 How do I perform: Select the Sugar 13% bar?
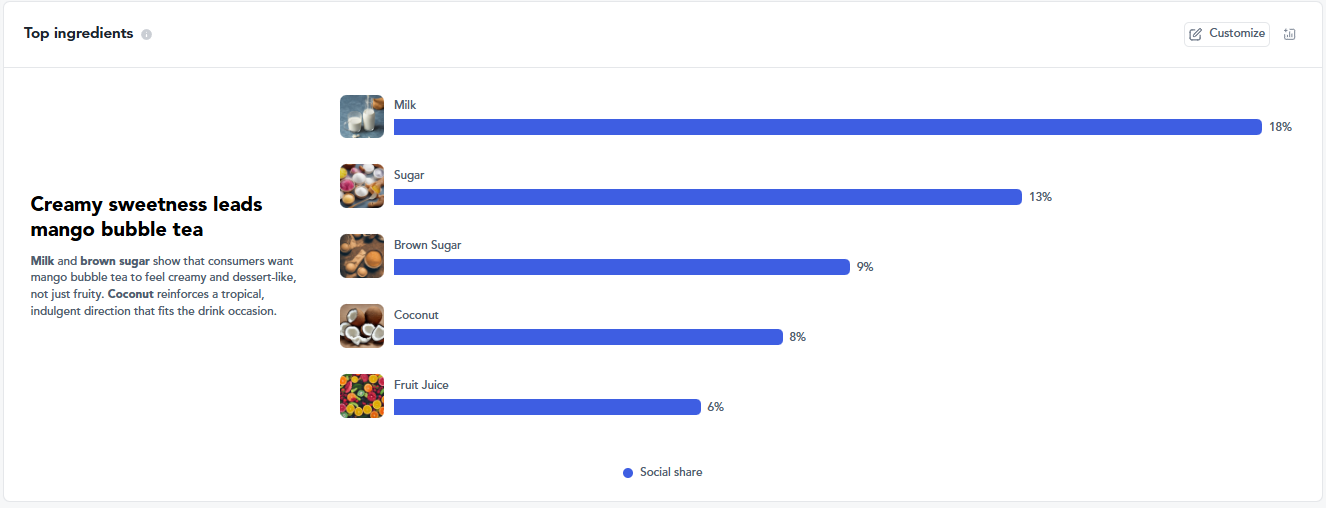(x=708, y=197)
